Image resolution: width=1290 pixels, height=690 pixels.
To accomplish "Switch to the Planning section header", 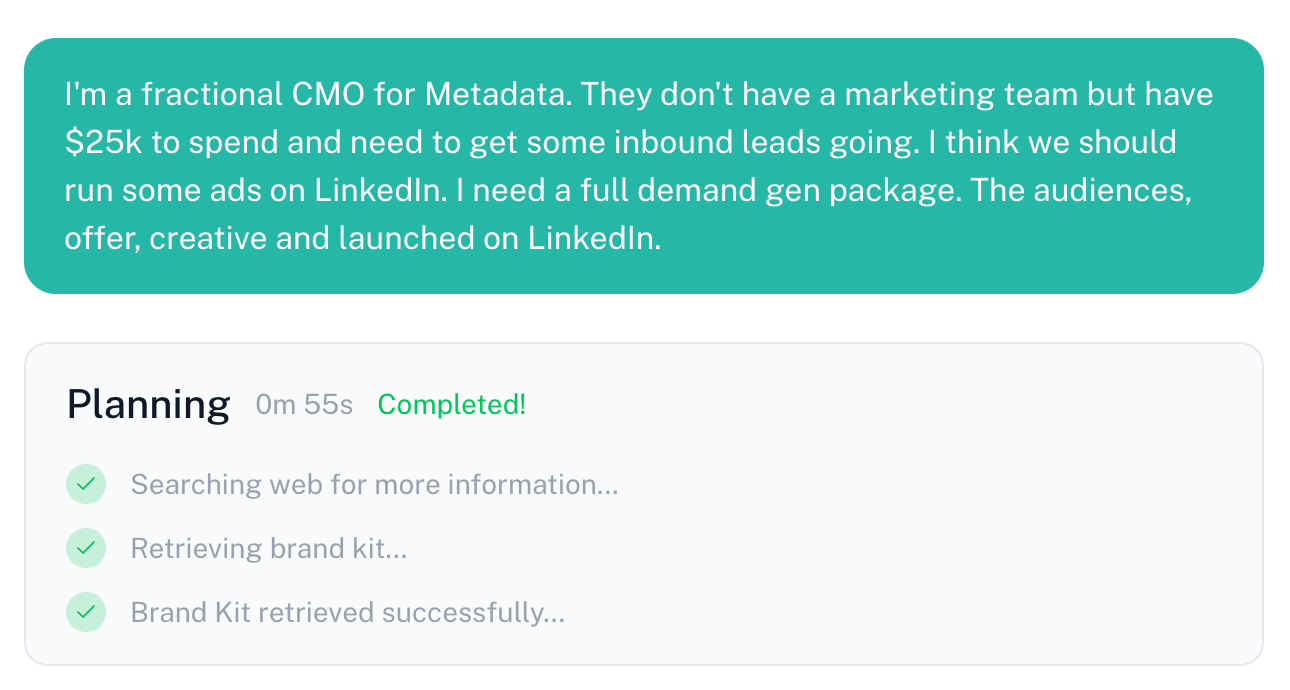I will 148,404.
